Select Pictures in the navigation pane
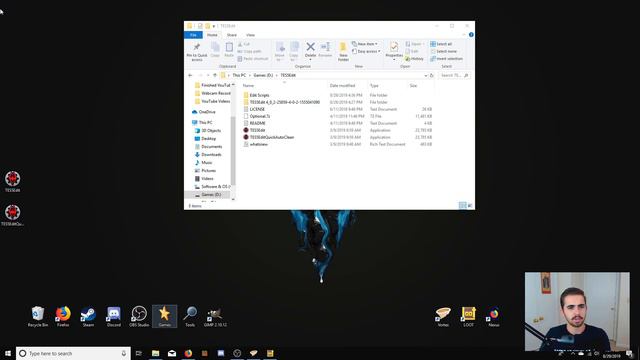Image resolution: width=640 pixels, height=360 pixels. (x=208, y=171)
